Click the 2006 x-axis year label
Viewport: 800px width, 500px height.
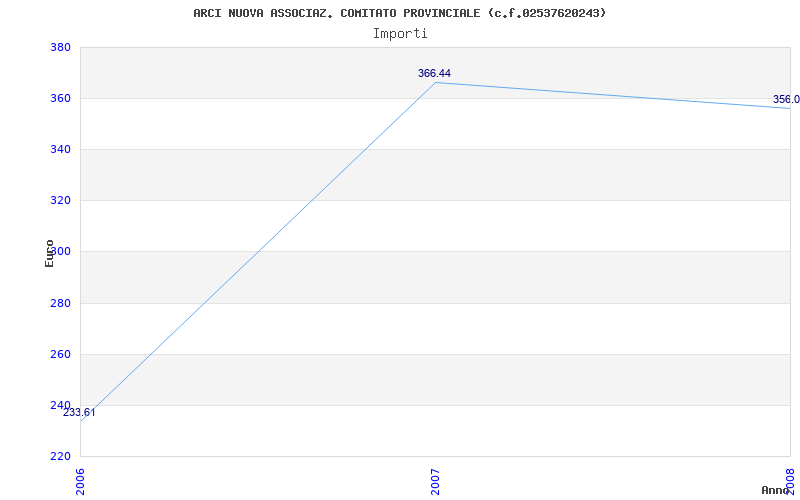coord(81,482)
